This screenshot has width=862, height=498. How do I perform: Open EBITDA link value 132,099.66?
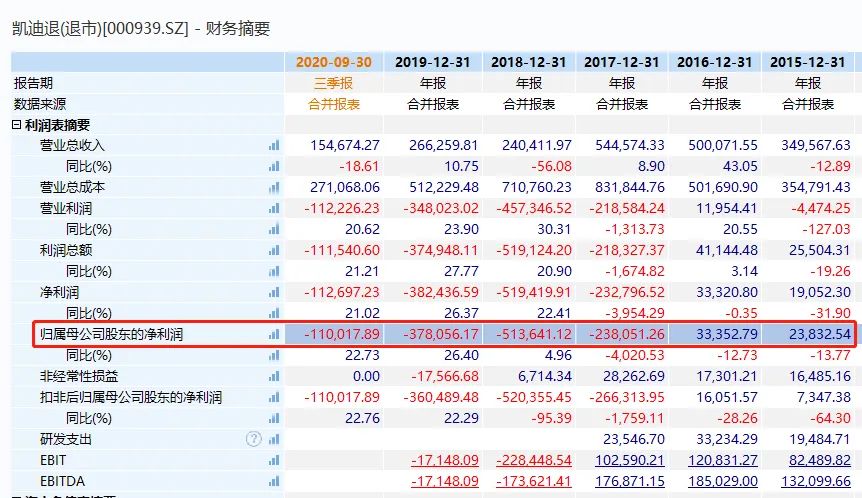[816, 482]
